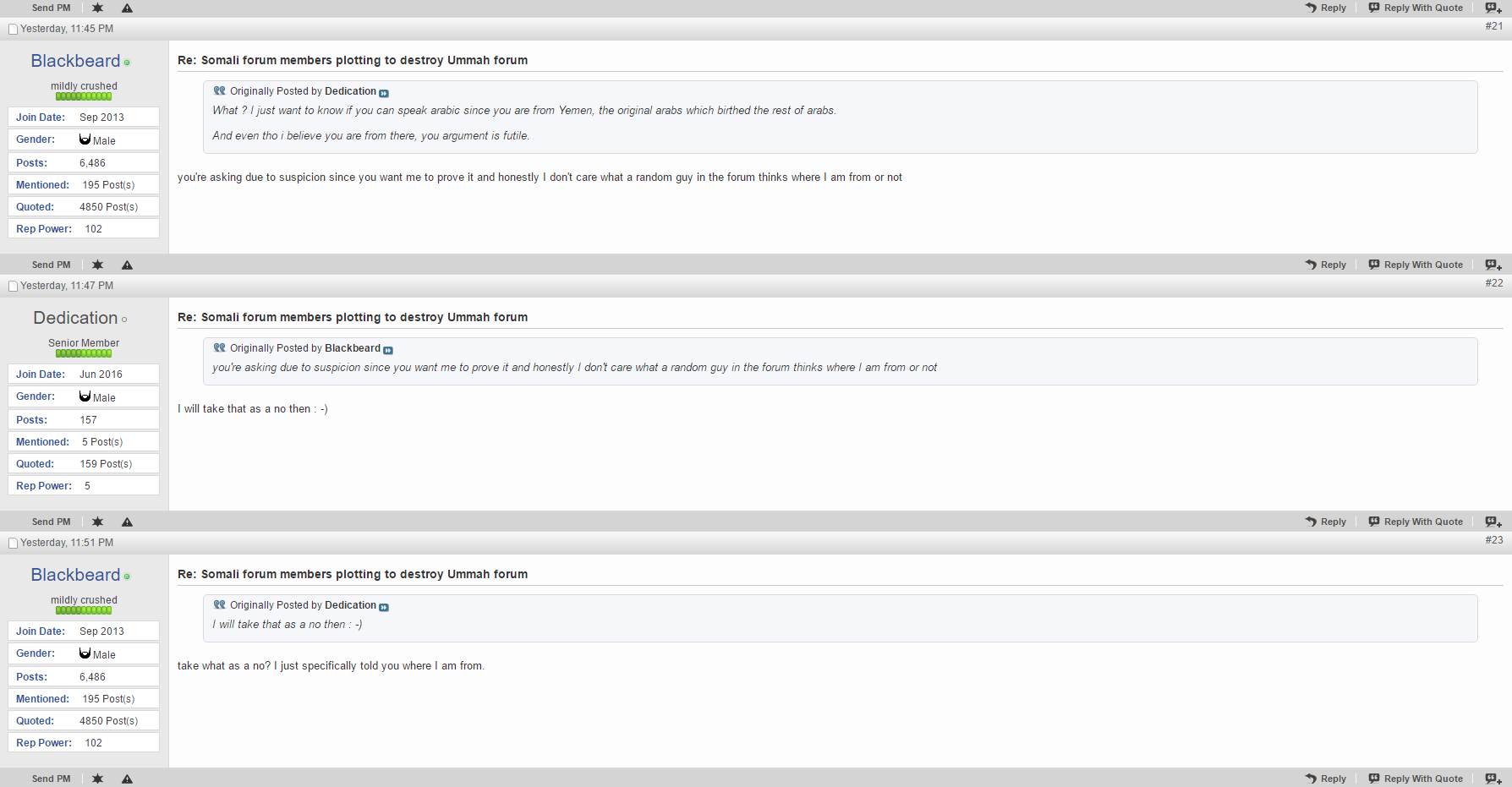1512x787 pixels.
Task: Toggle multi-quote for post #21
Action: point(1493,265)
